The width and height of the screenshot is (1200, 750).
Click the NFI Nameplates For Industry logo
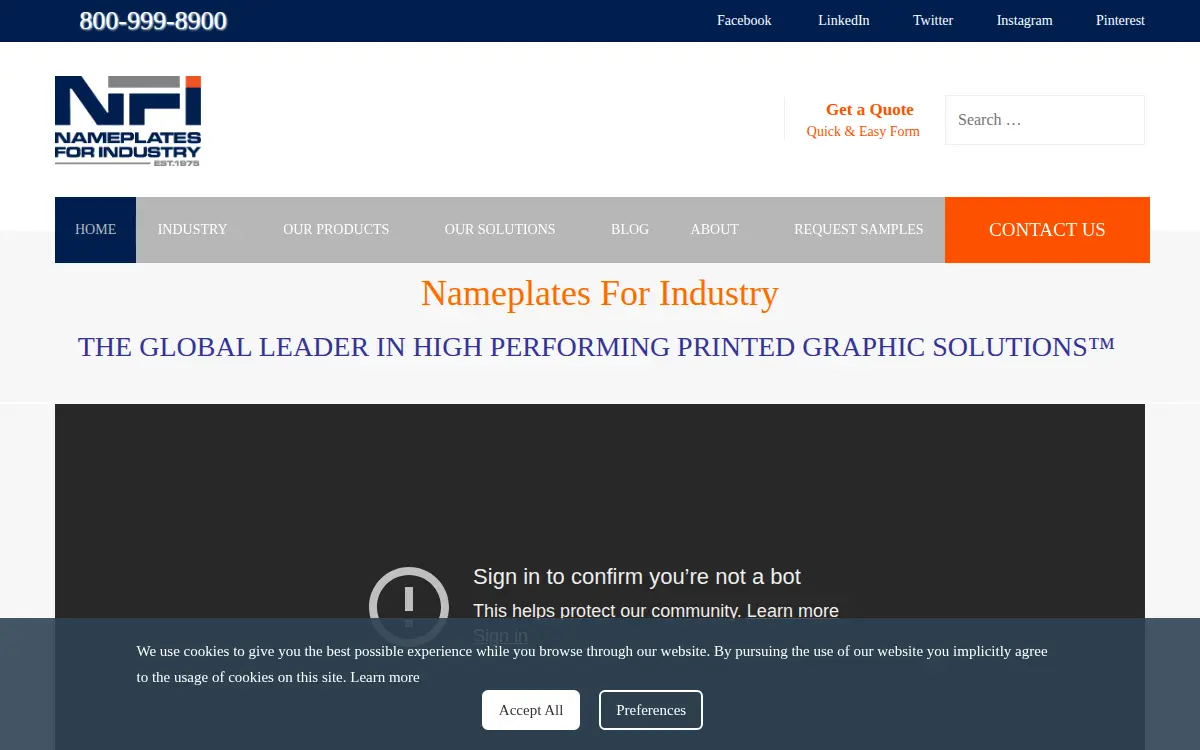click(128, 121)
